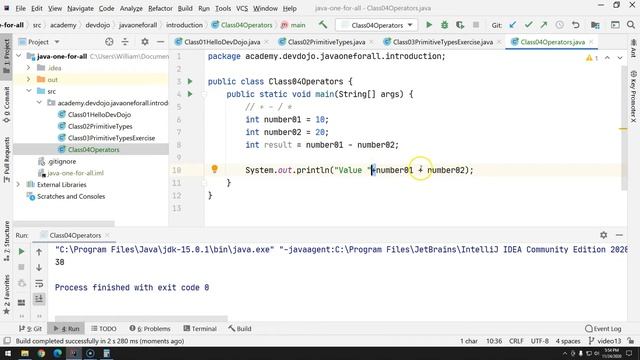Rerun program in Run panel
Viewport: 640px width, 360px height.
22,251
